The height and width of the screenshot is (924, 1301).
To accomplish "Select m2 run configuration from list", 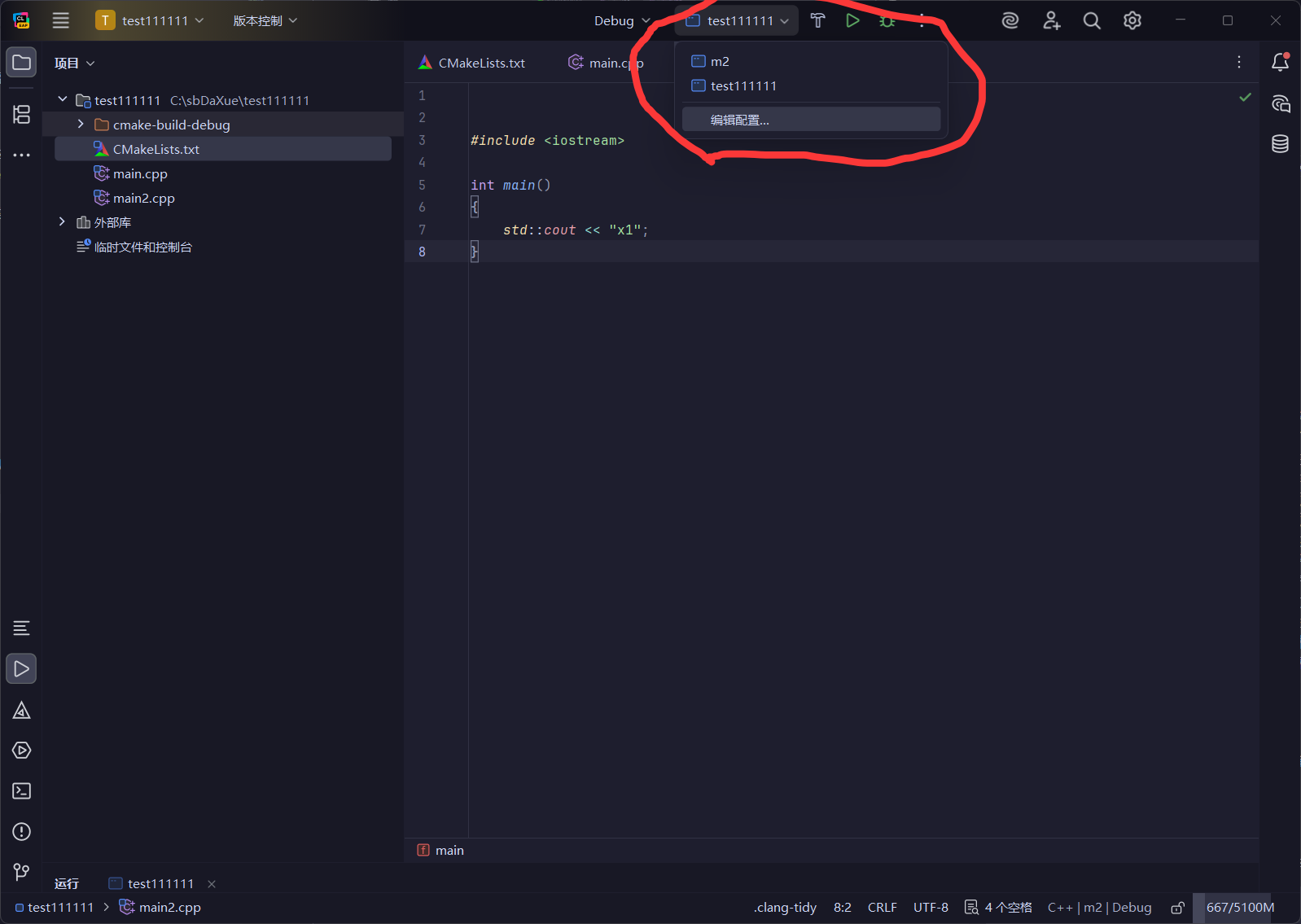I will pos(720,62).
